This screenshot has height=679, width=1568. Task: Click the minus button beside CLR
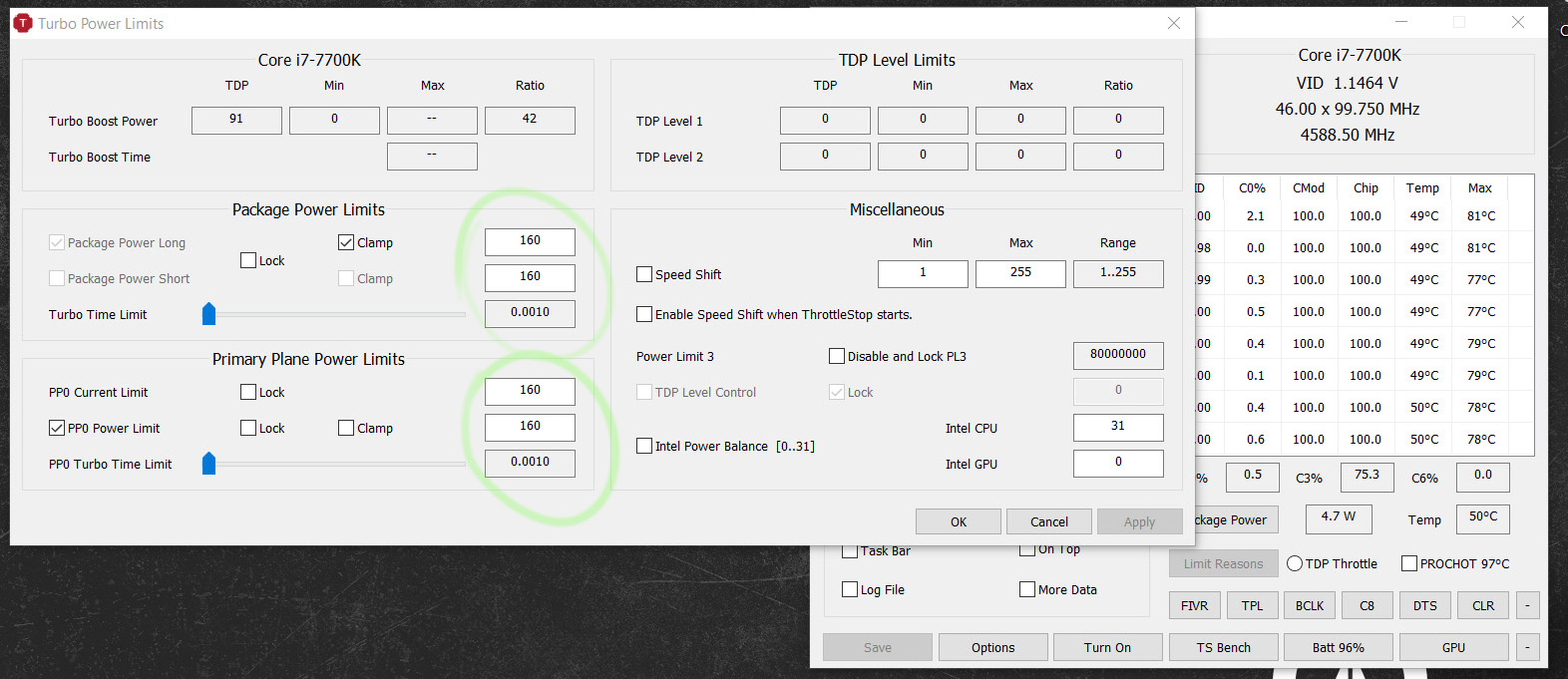tap(1527, 605)
